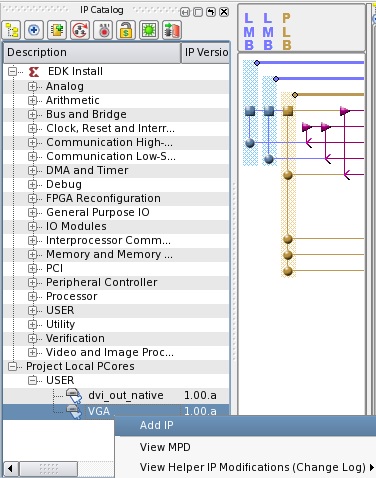
Task: Click the first LMB bus label
Action: (249, 32)
